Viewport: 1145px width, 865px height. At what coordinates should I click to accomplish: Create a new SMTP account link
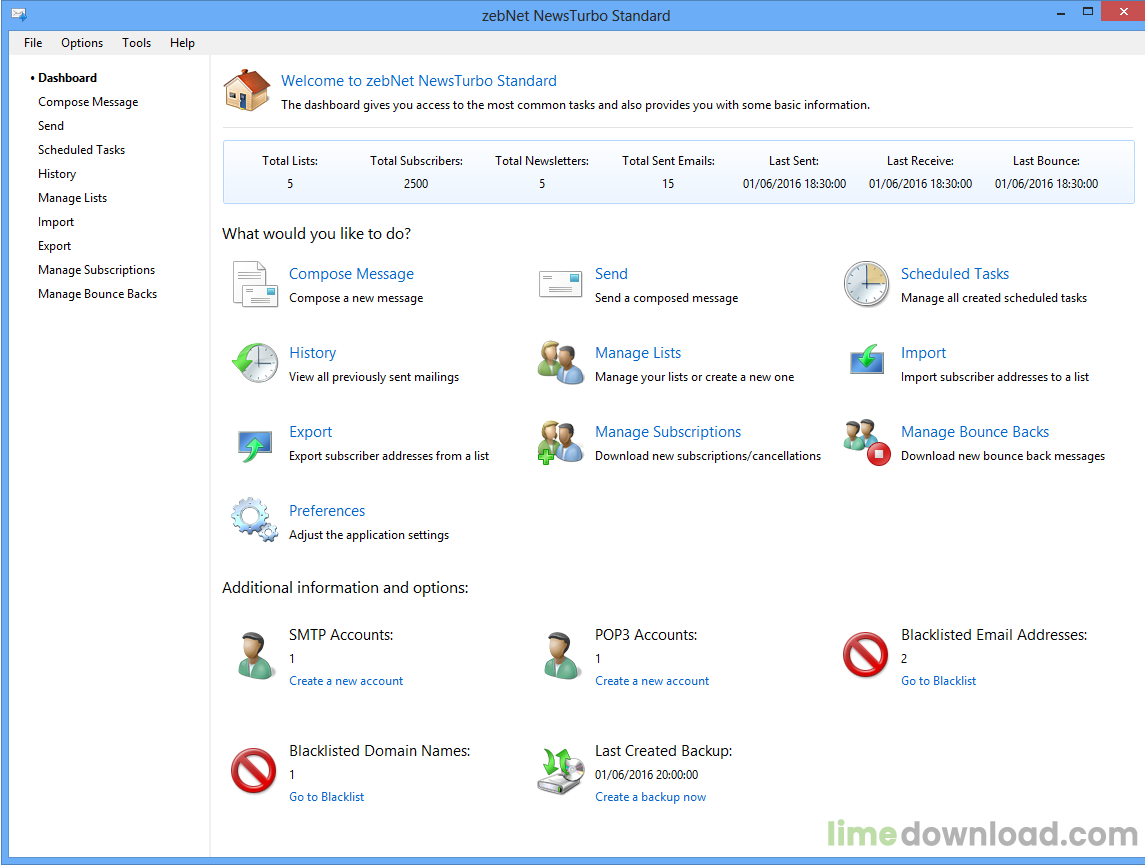[346, 681]
